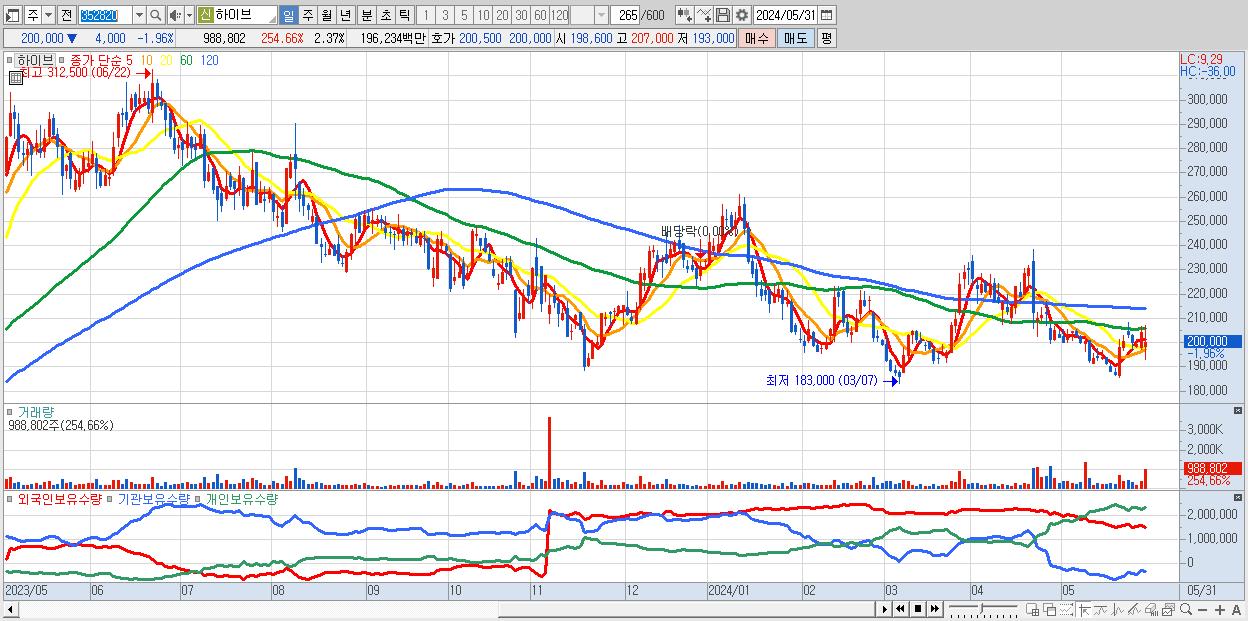Click the crosshair axis tool icon
This screenshot has width=1248, height=621.
click(x=1084, y=610)
